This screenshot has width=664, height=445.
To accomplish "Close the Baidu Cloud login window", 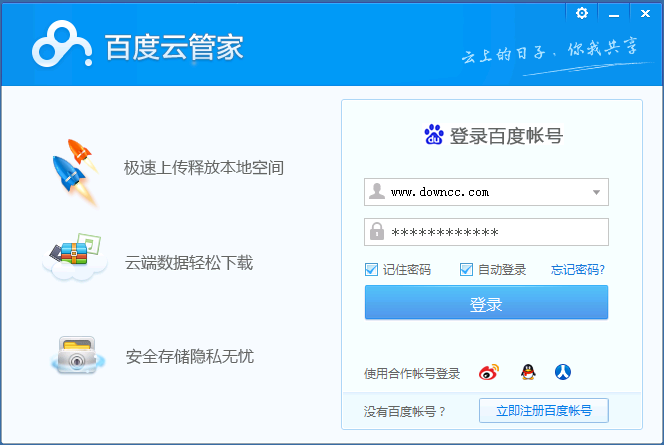I will pyautogui.click(x=644, y=12).
